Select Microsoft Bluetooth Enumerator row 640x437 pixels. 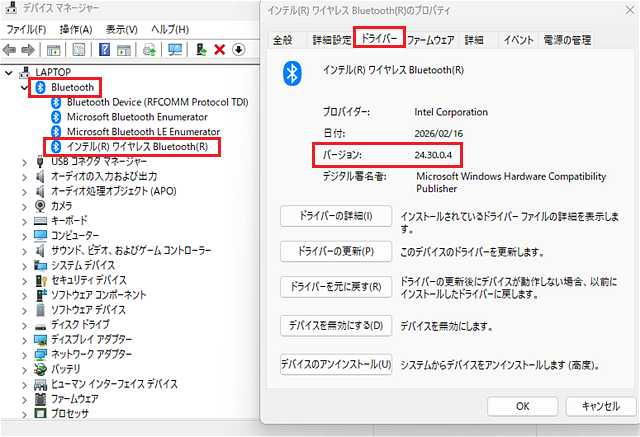click(x=129, y=117)
